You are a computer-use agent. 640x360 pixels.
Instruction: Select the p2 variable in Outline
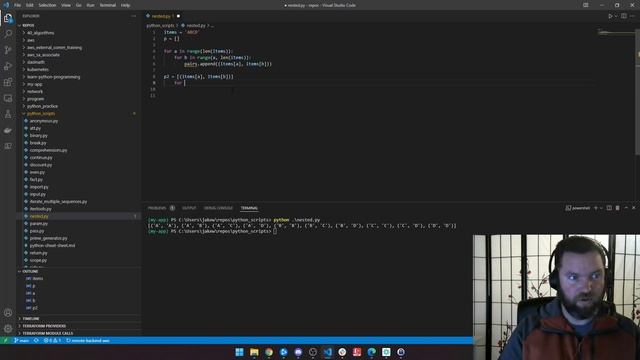[34, 308]
